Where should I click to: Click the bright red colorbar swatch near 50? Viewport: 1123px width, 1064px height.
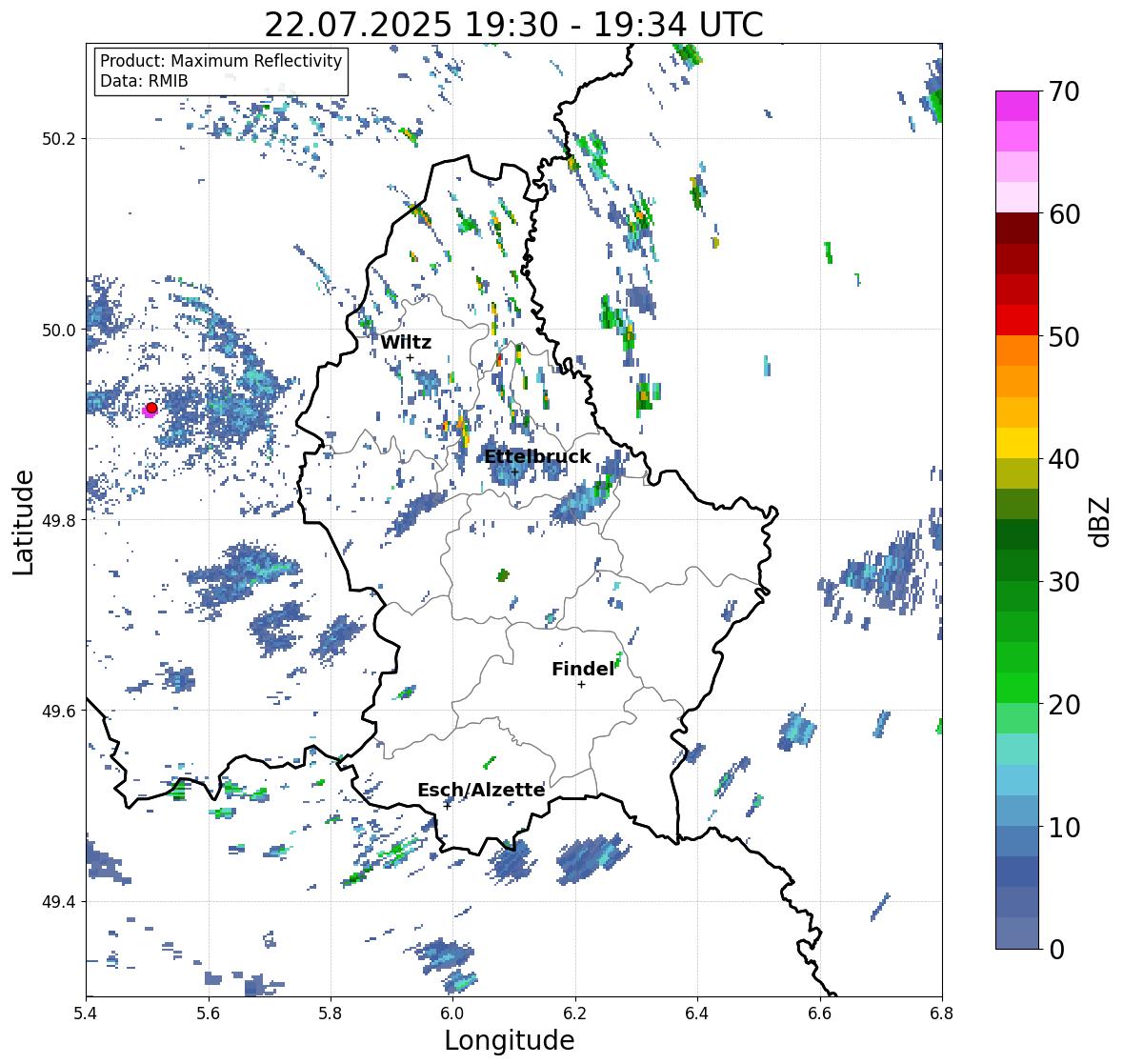coord(1017,320)
